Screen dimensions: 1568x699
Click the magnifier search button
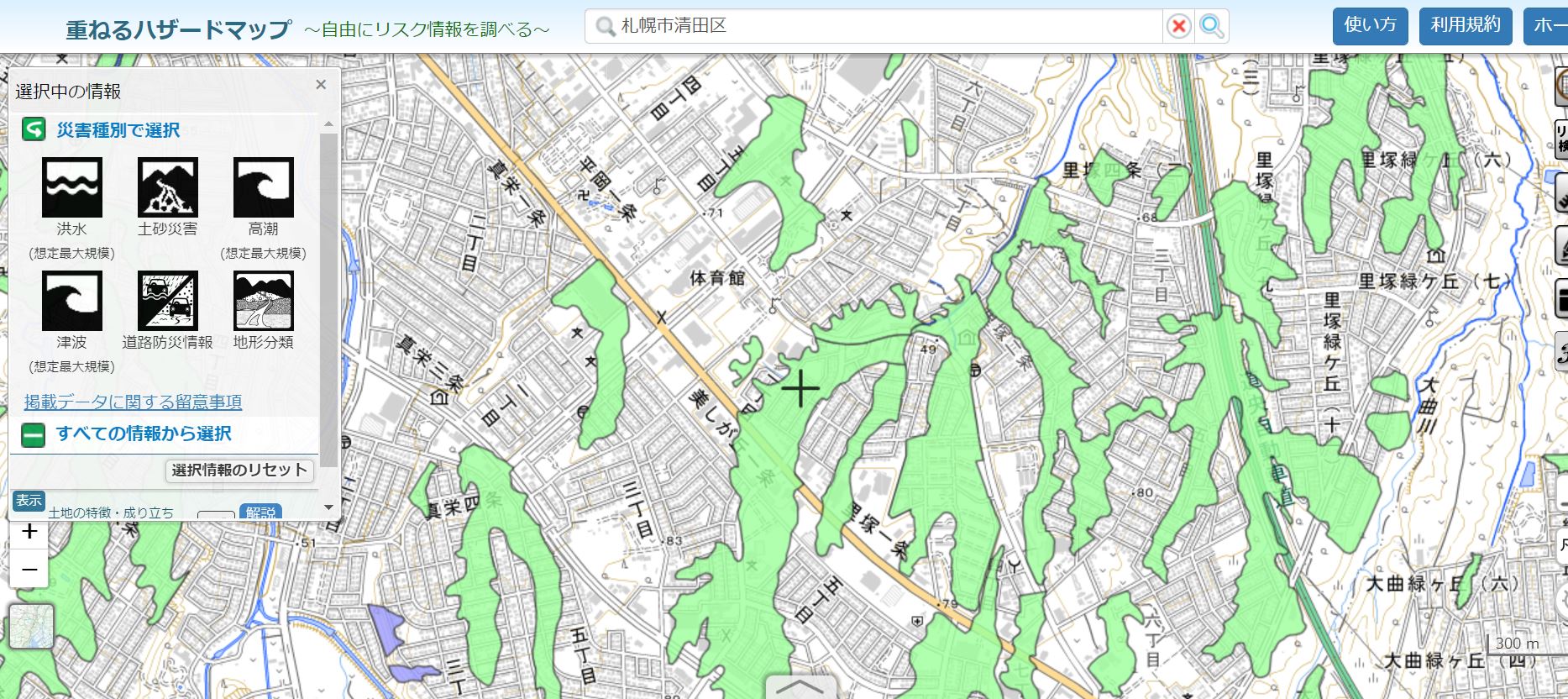1211,26
